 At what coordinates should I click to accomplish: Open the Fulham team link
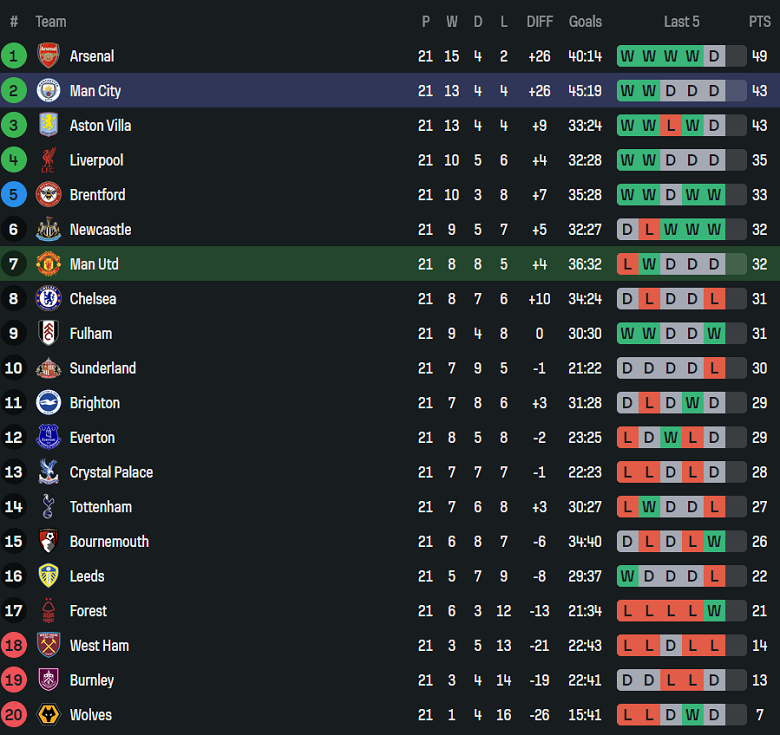91,333
